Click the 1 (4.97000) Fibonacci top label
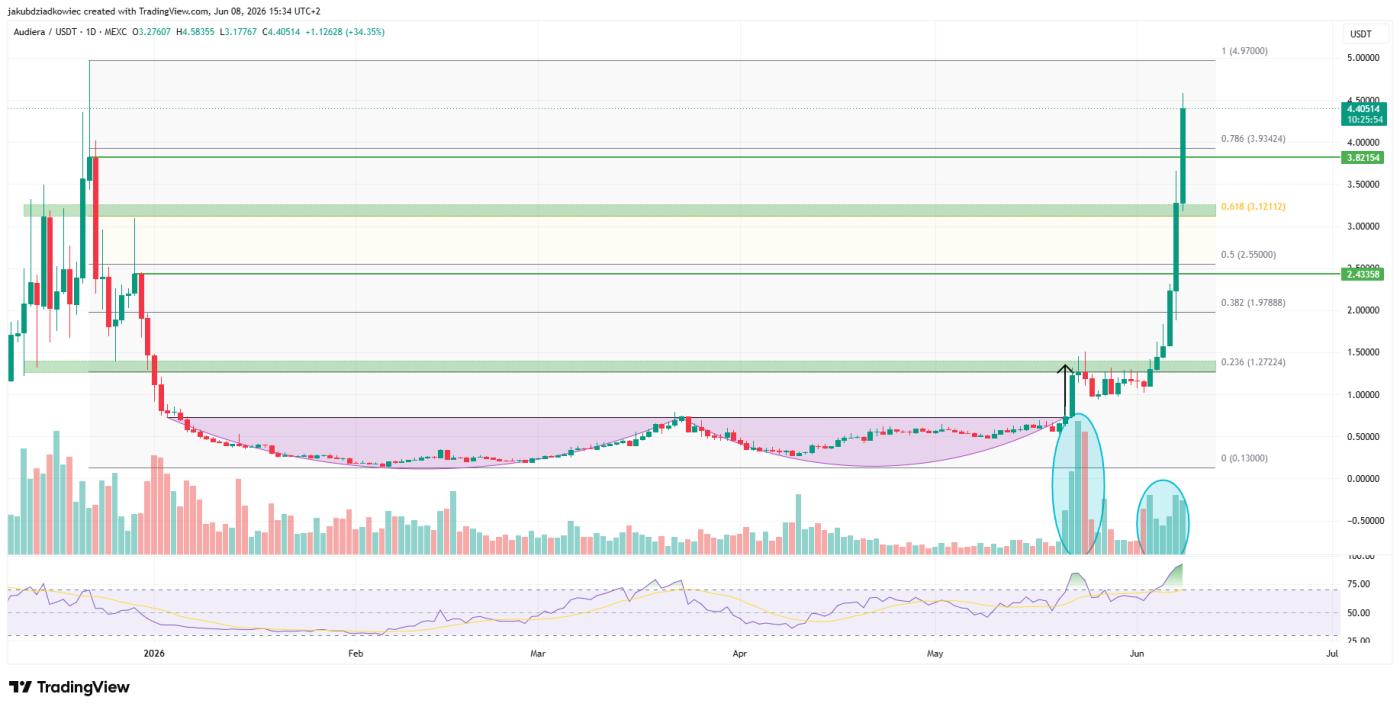1400x710 pixels. coord(1245,50)
